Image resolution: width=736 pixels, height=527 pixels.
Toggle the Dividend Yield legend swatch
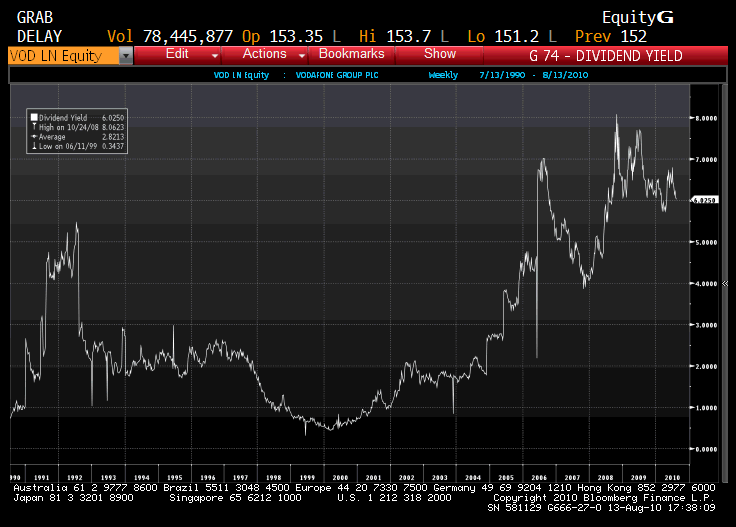pos(34,117)
